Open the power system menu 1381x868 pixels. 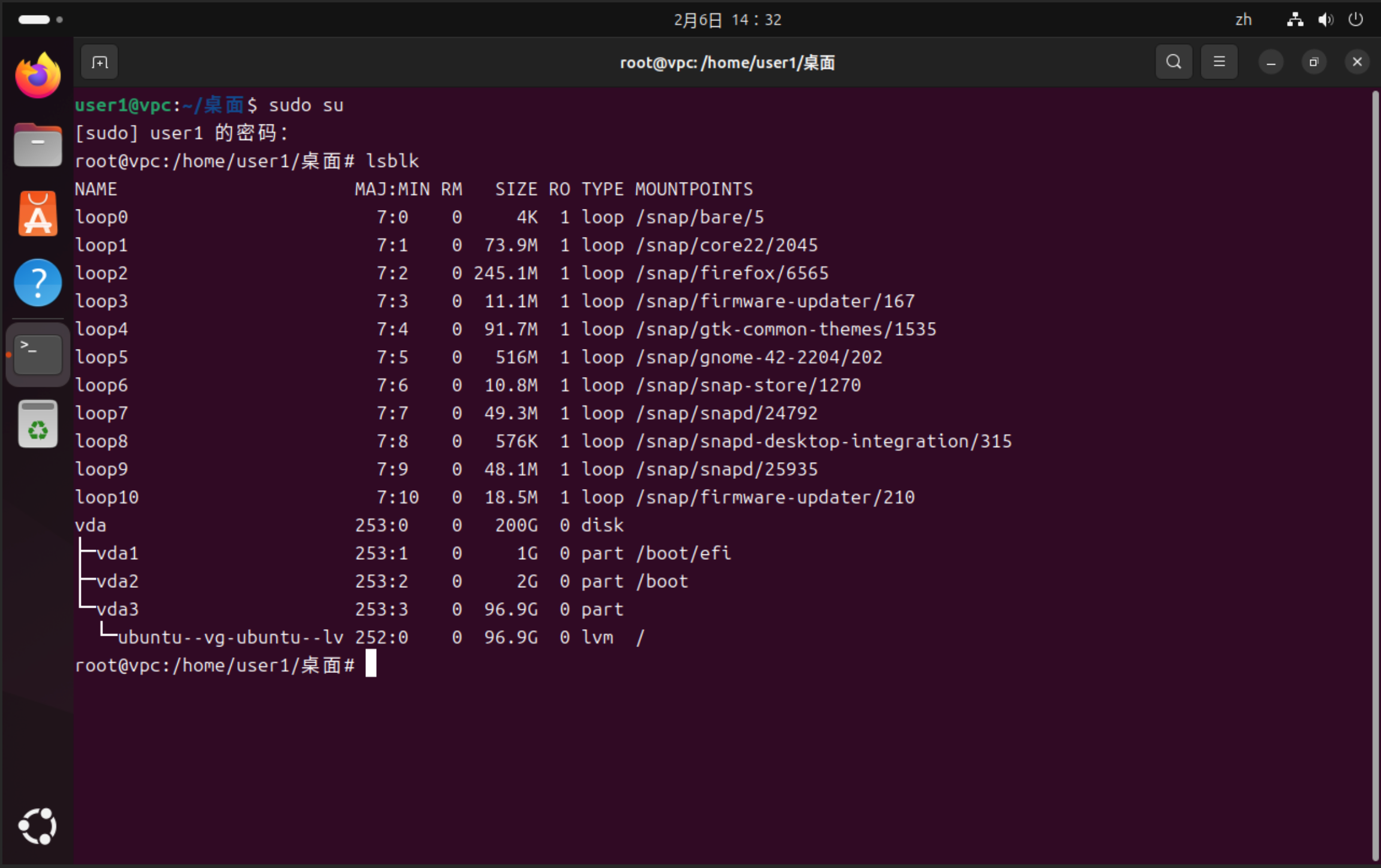pos(1356,20)
